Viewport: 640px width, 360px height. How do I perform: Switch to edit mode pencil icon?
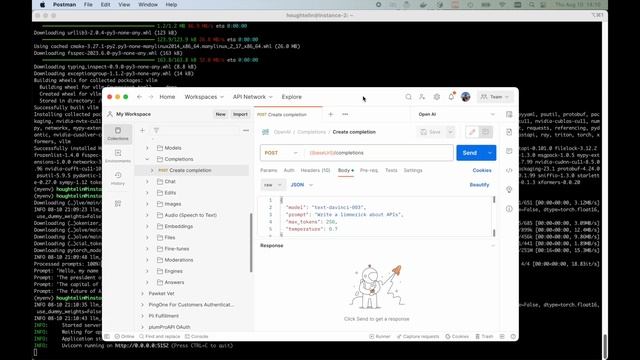point(472,132)
